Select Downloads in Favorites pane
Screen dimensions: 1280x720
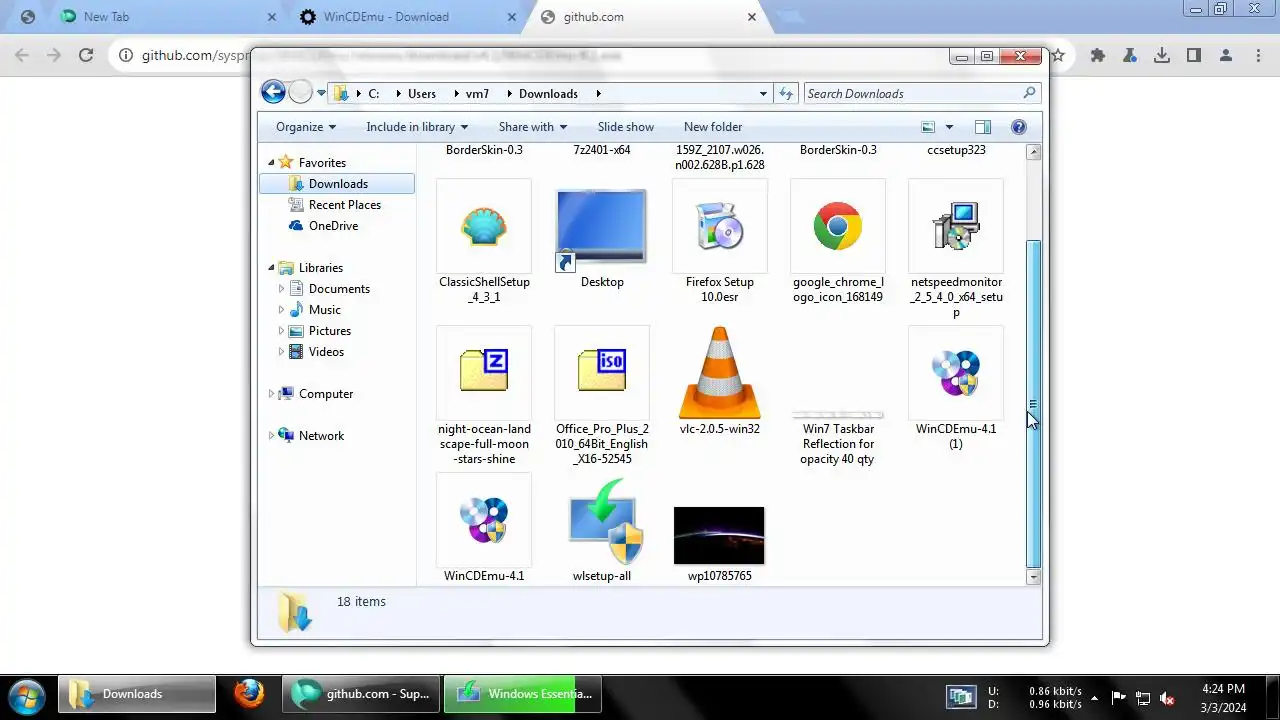[337, 184]
